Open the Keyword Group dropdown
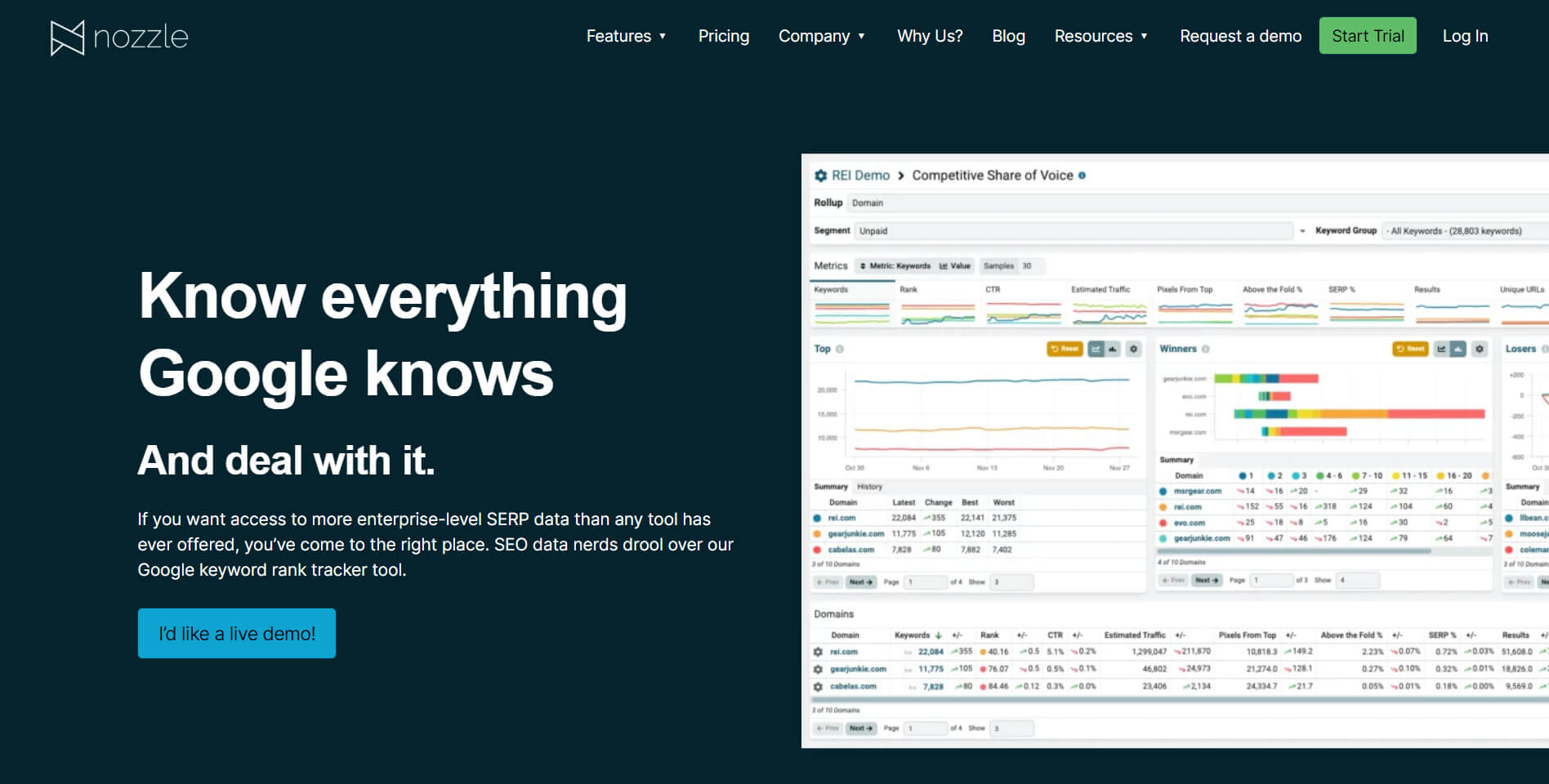The image size is (1549, 784). tap(1465, 231)
